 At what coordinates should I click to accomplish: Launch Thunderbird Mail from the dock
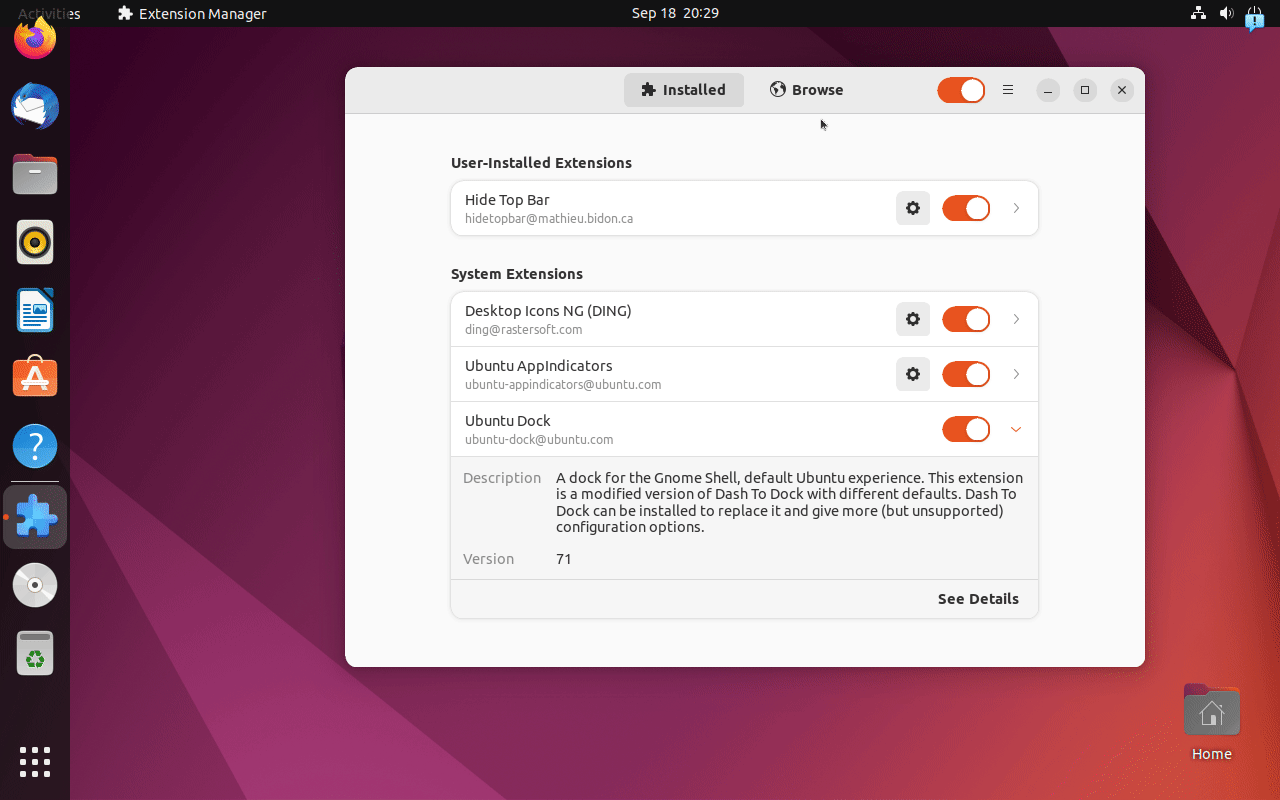point(35,107)
